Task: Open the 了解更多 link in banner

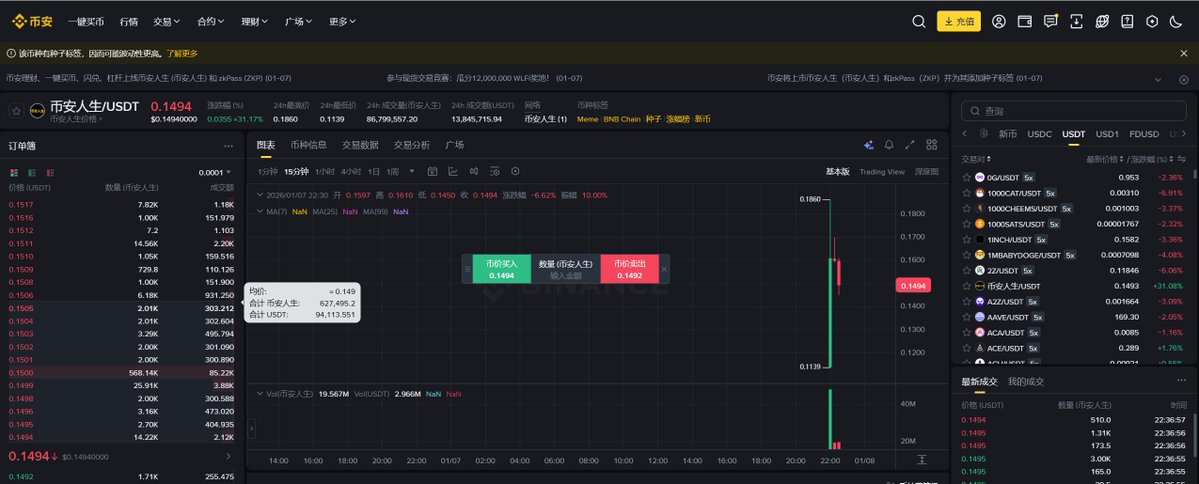Action: 181,54
